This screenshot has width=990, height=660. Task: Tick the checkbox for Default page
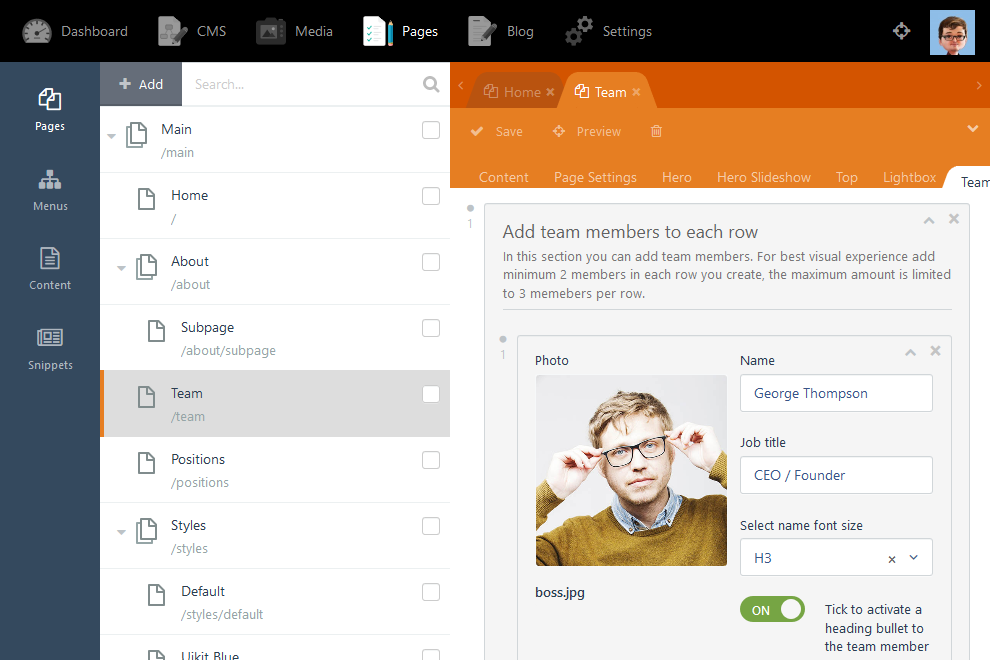(431, 592)
